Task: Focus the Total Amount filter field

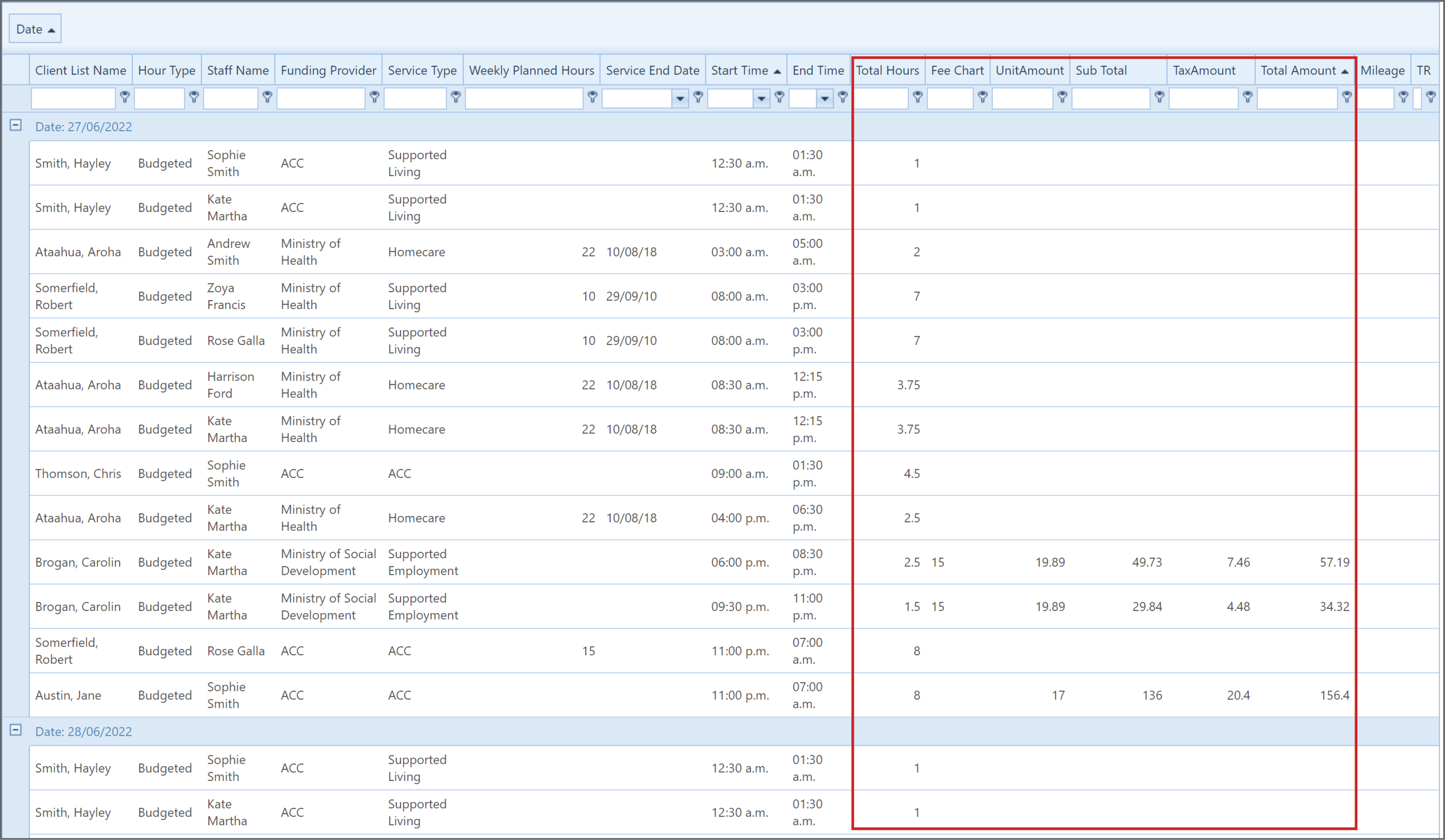Action: [1297, 99]
